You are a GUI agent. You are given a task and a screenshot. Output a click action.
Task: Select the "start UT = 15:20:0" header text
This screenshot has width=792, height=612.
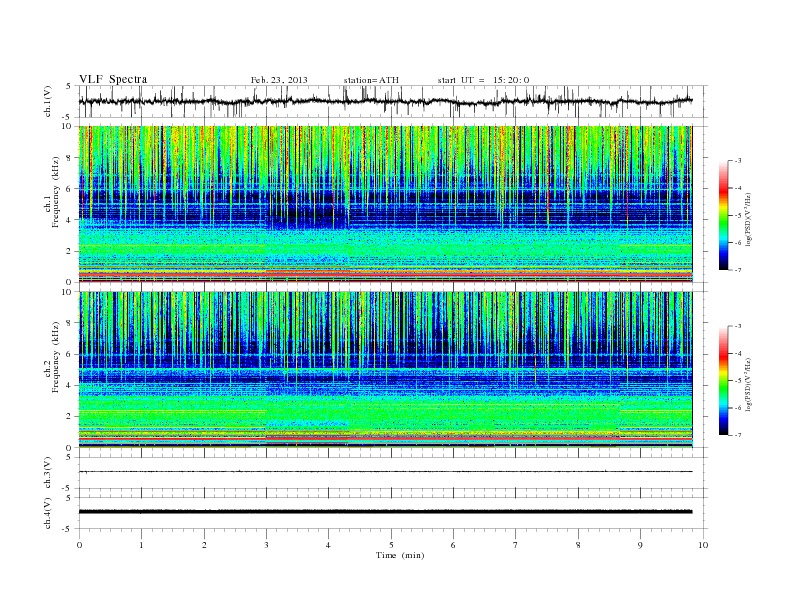point(483,80)
